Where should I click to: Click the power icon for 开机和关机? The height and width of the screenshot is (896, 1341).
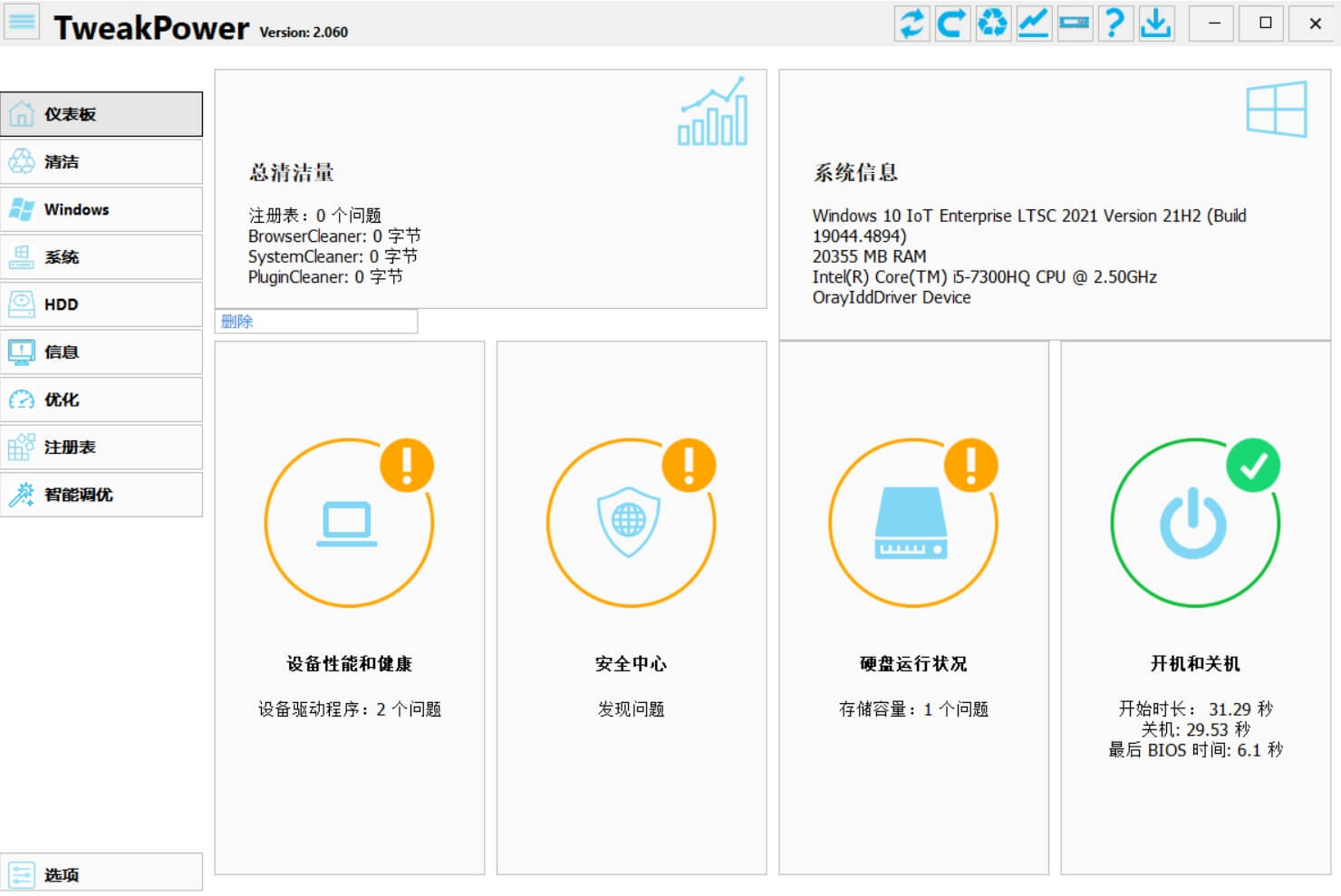pos(1193,523)
